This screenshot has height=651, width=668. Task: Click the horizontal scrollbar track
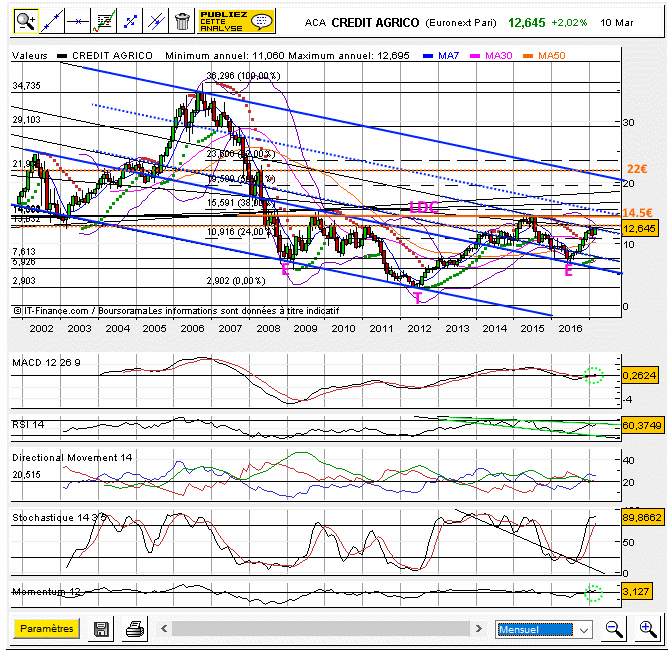point(321,628)
